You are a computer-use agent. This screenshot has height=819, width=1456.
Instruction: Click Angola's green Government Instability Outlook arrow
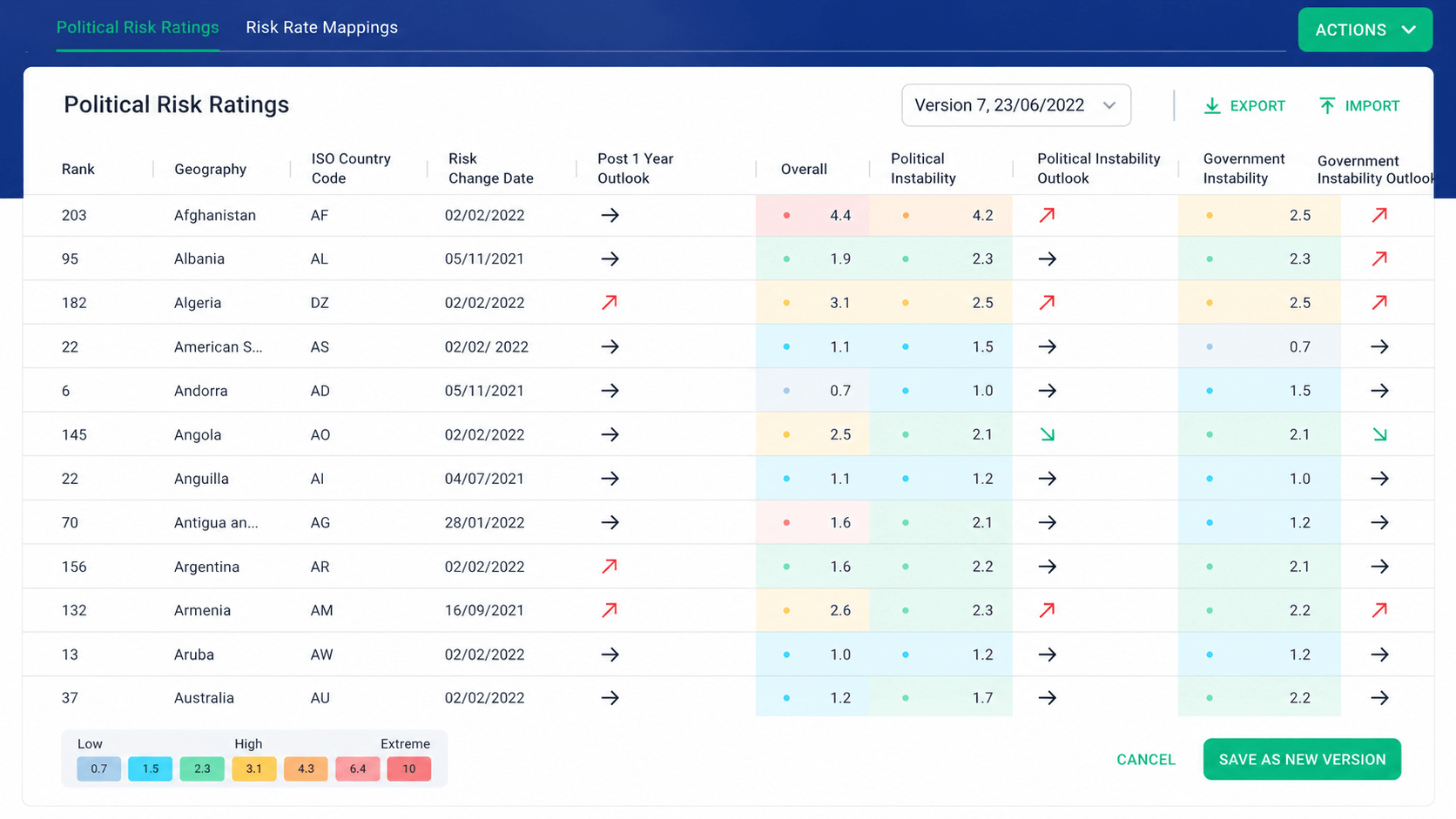[1380, 434]
